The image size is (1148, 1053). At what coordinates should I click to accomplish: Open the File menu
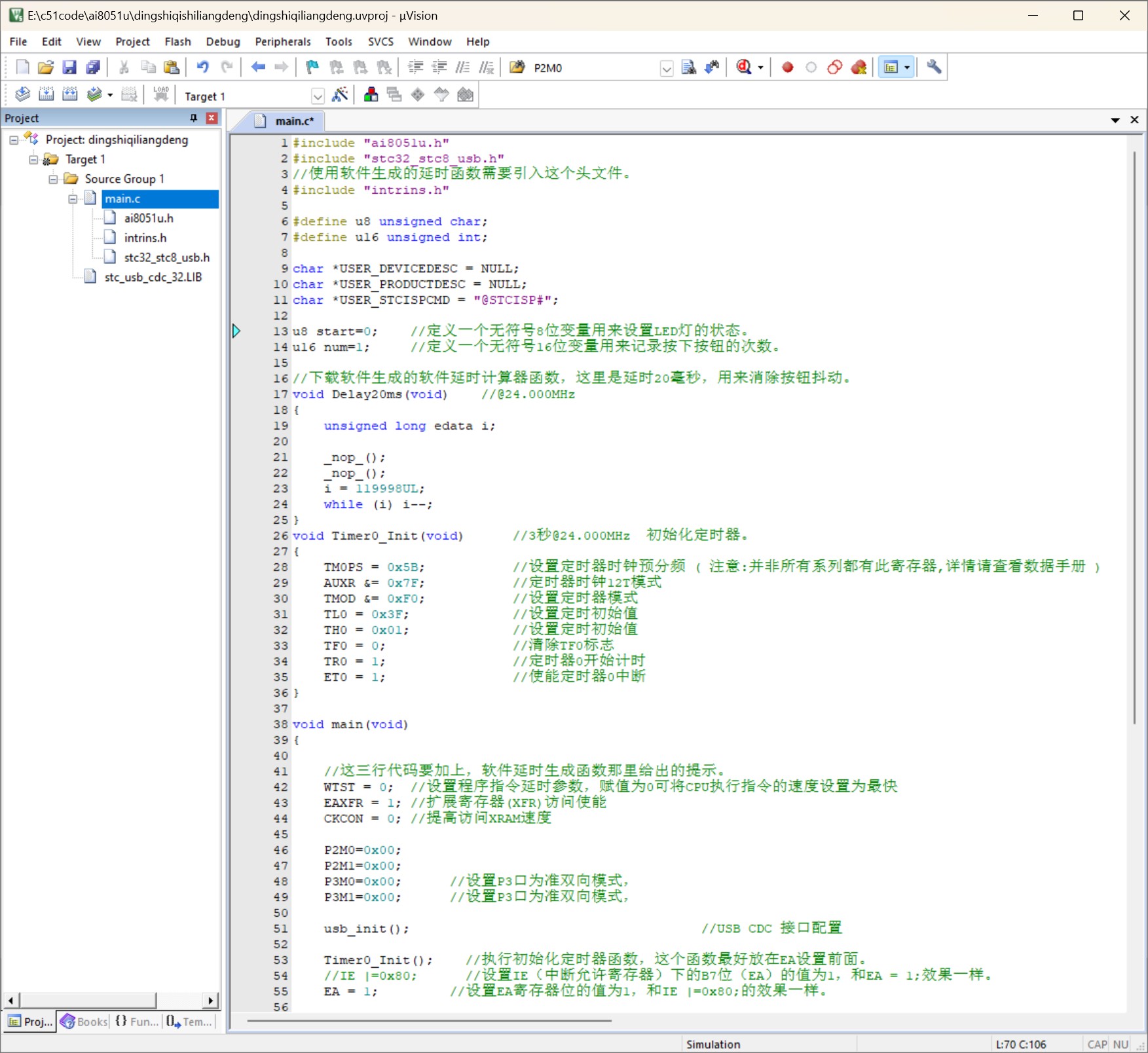pyautogui.click(x=18, y=41)
